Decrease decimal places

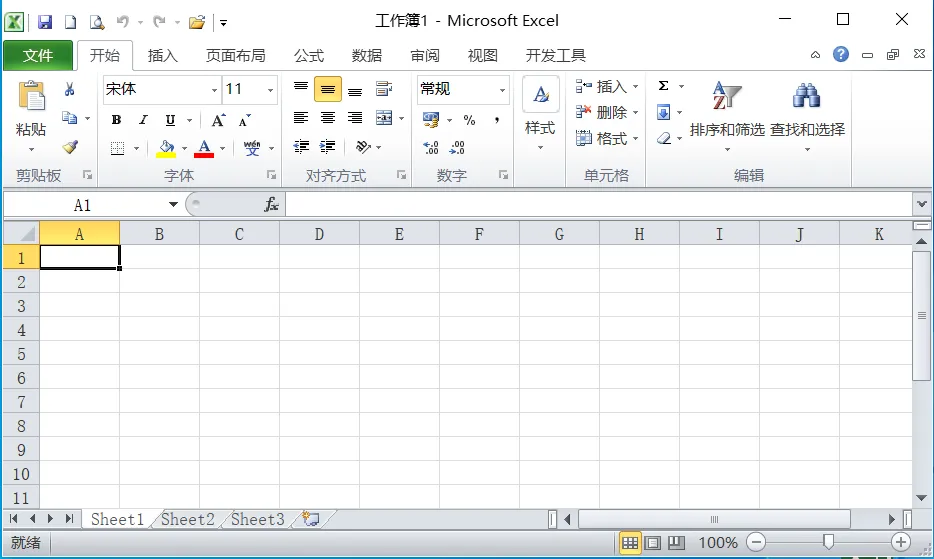point(457,147)
